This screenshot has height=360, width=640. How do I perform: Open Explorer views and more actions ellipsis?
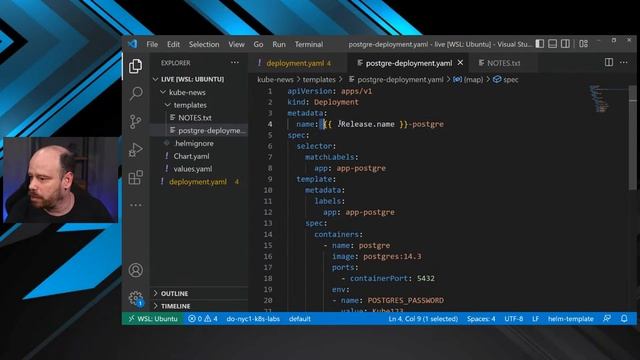pyautogui.click(x=235, y=62)
